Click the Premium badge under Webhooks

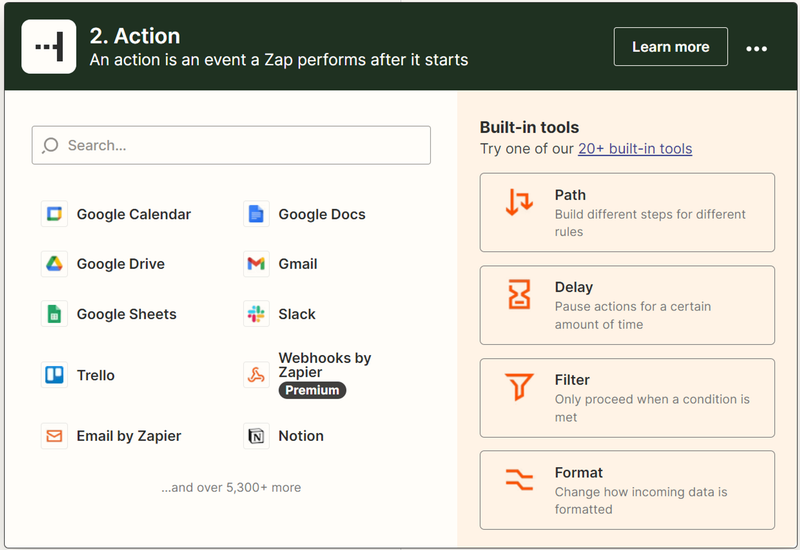pos(312,390)
